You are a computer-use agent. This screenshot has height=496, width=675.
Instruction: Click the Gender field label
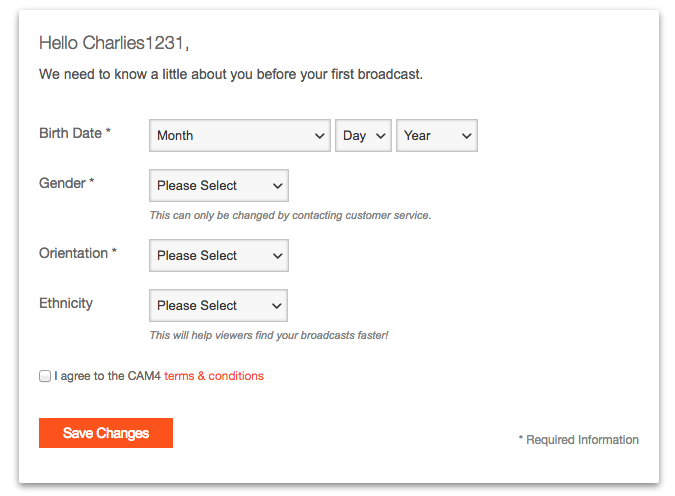pos(62,183)
